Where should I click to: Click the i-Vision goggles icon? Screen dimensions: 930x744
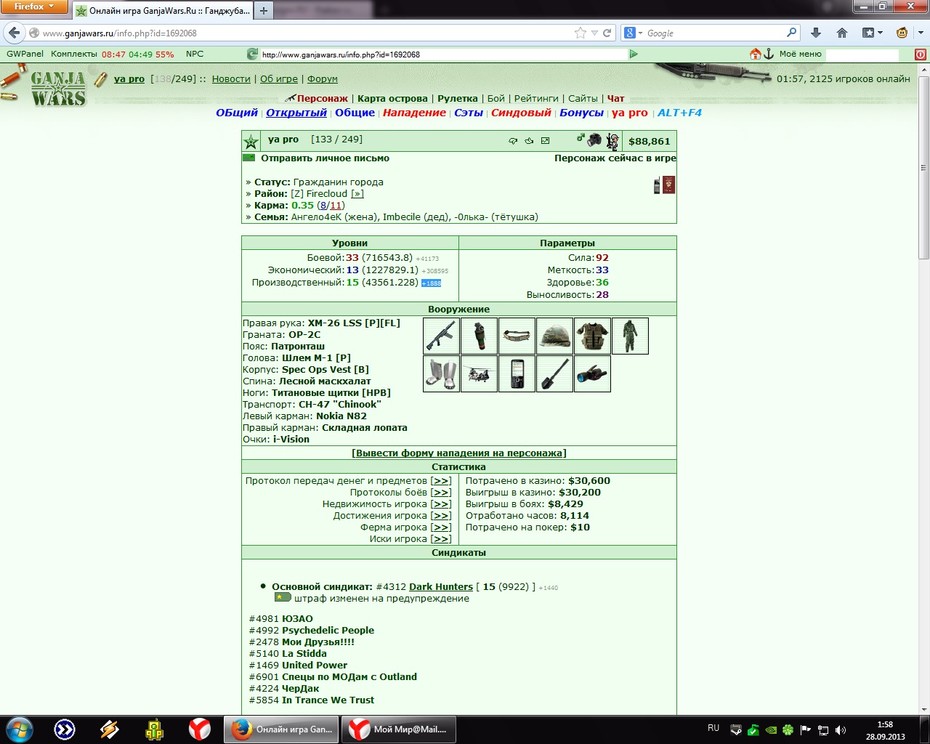pos(592,374)
